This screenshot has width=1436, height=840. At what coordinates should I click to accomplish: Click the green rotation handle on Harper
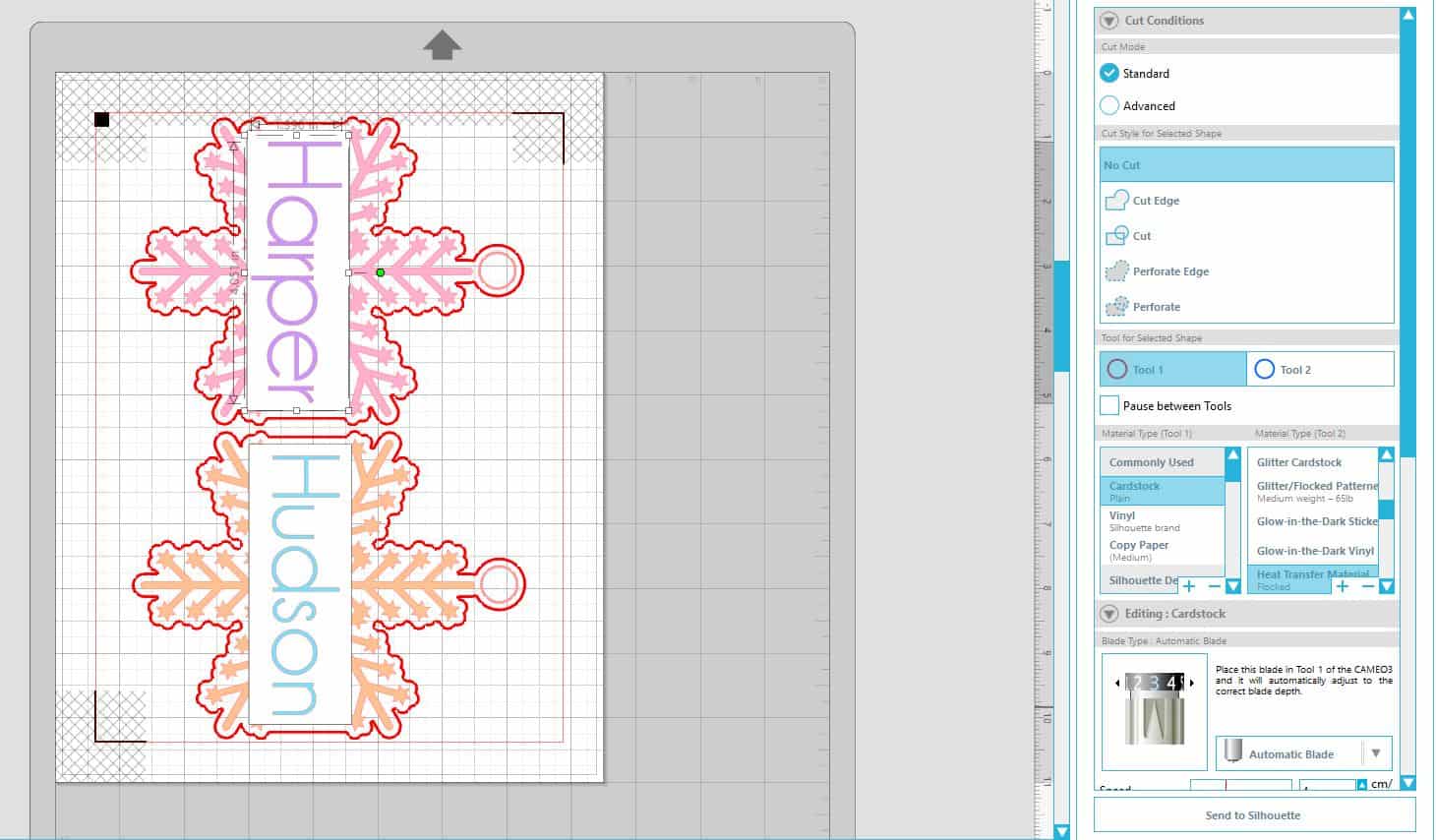point(381,272)
